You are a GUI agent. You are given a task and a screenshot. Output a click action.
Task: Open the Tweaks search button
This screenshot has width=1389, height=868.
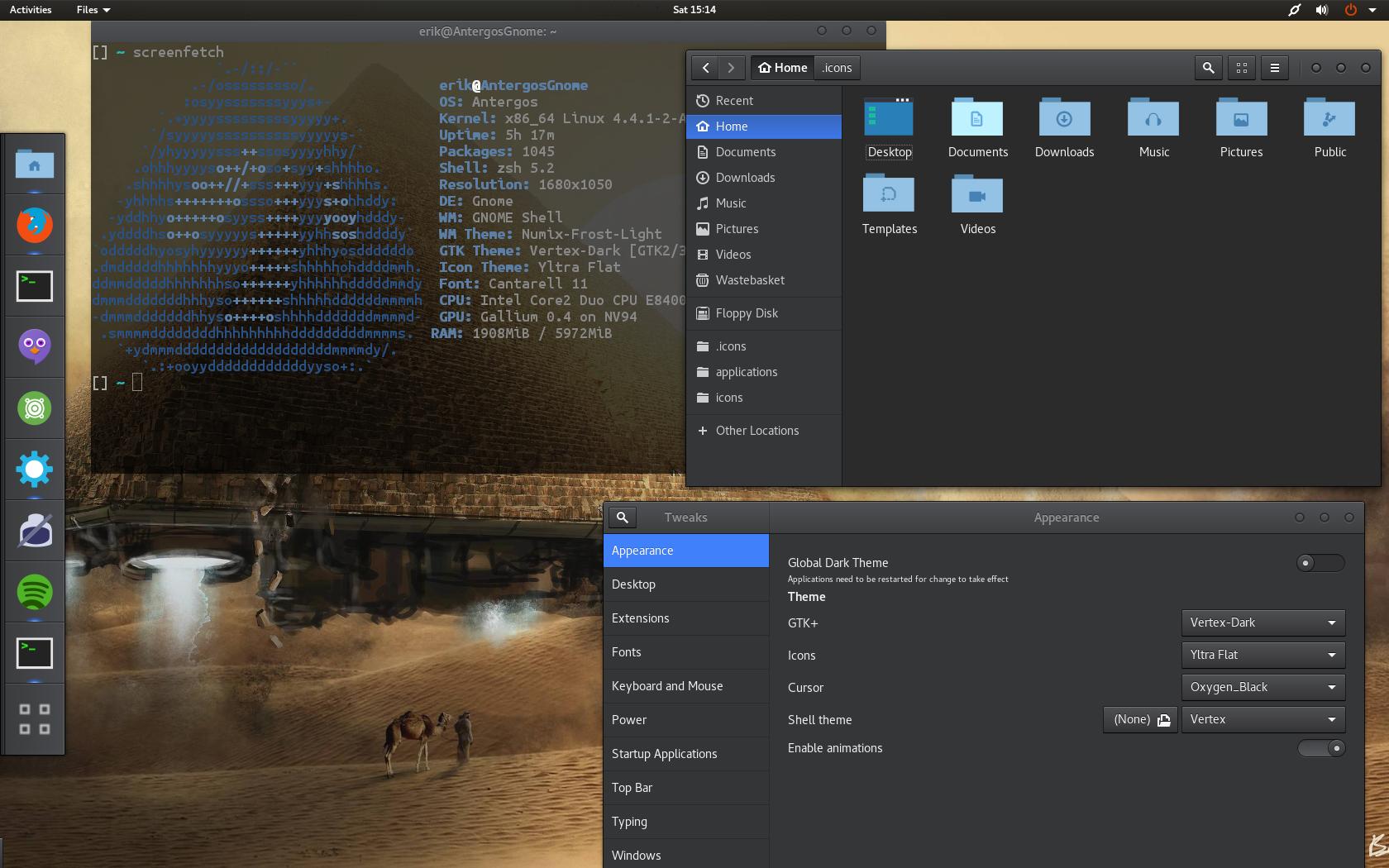tap(623, 517)
